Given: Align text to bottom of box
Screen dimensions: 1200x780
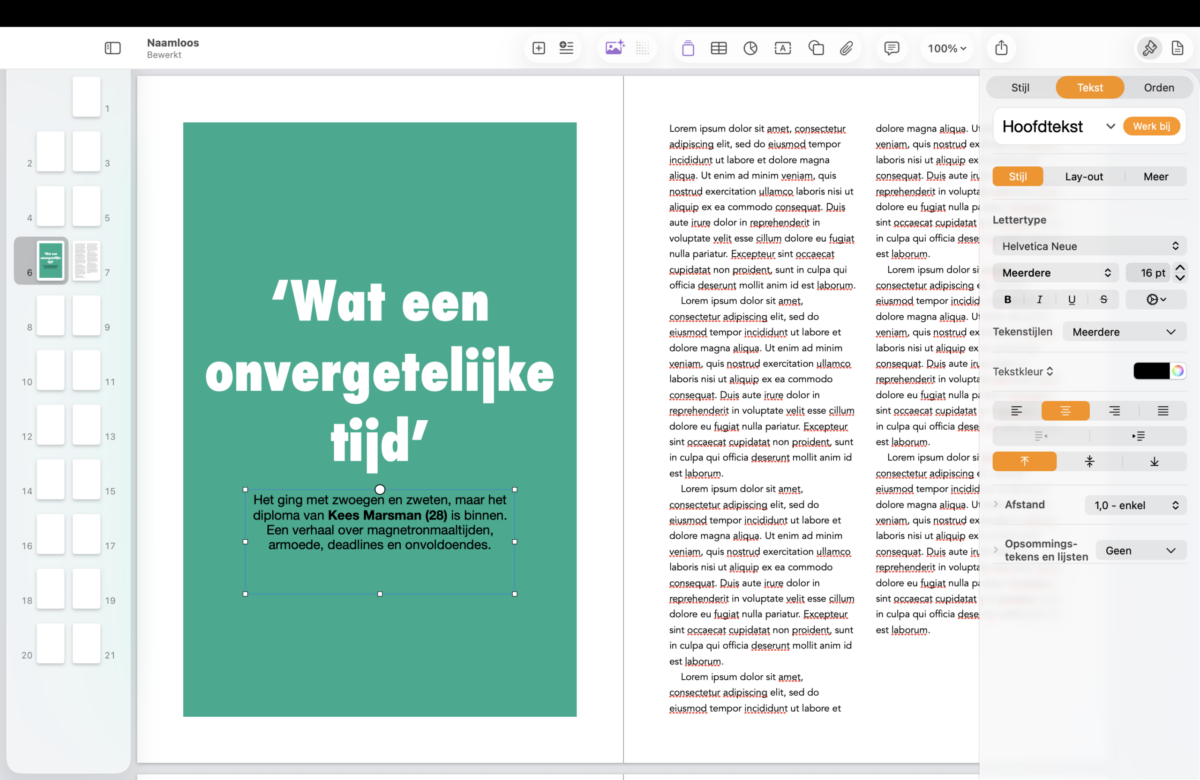Looking at the screenshot, I should (1154, 462).
